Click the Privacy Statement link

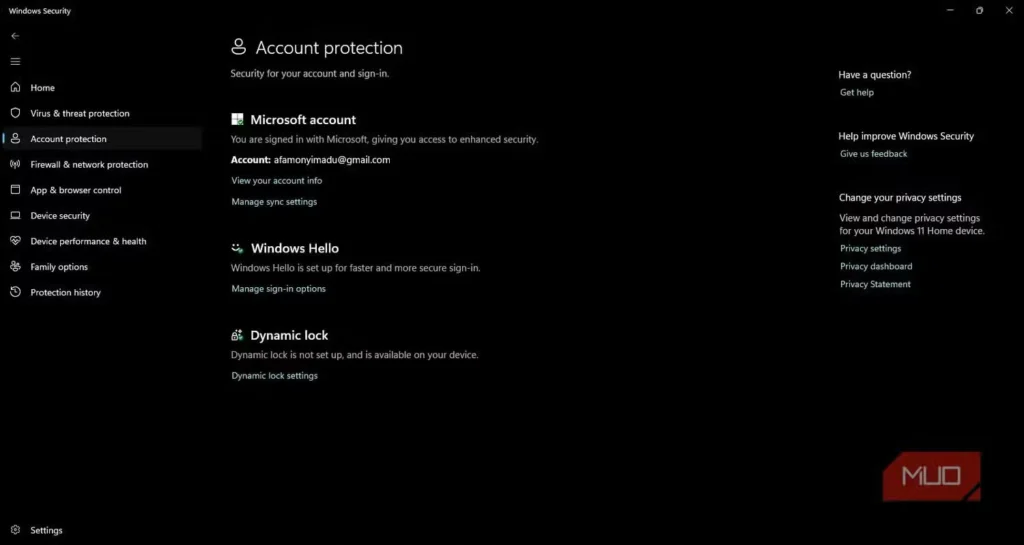(x=875, y=285)
